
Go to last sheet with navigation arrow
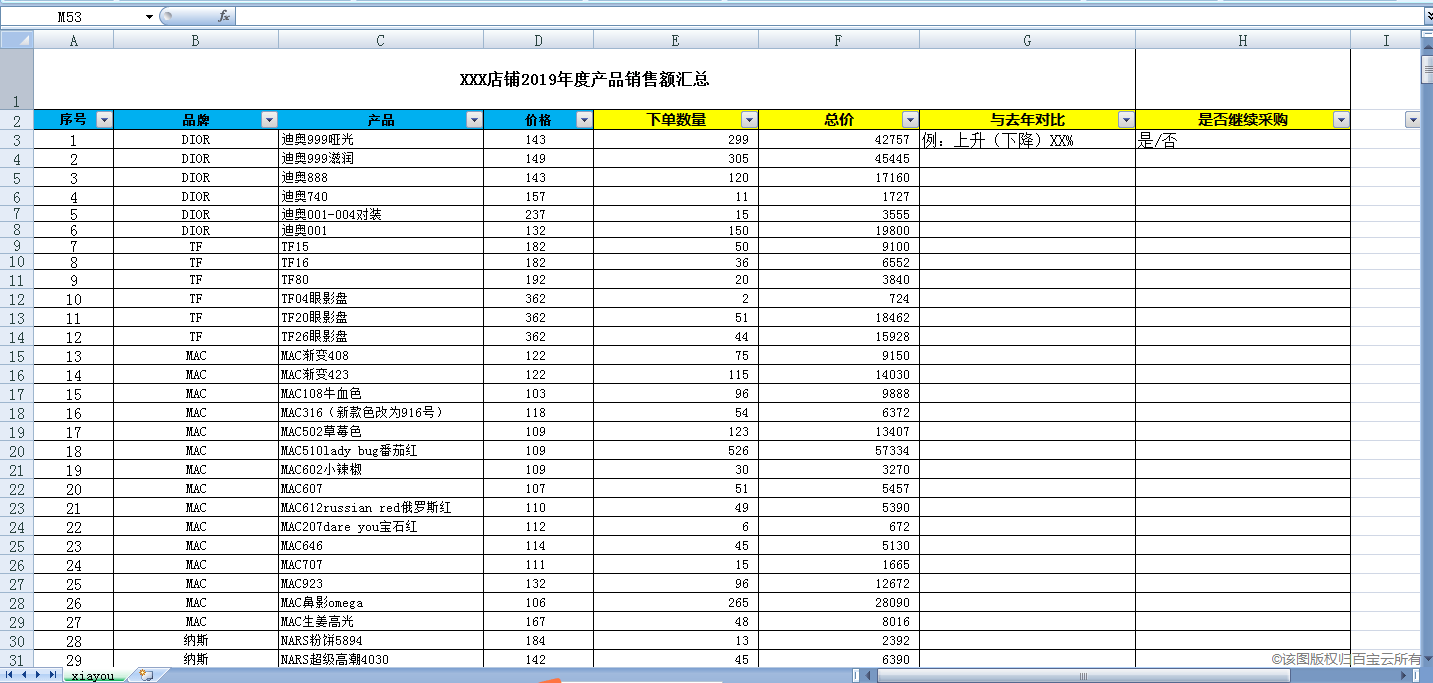click(53, 675)
